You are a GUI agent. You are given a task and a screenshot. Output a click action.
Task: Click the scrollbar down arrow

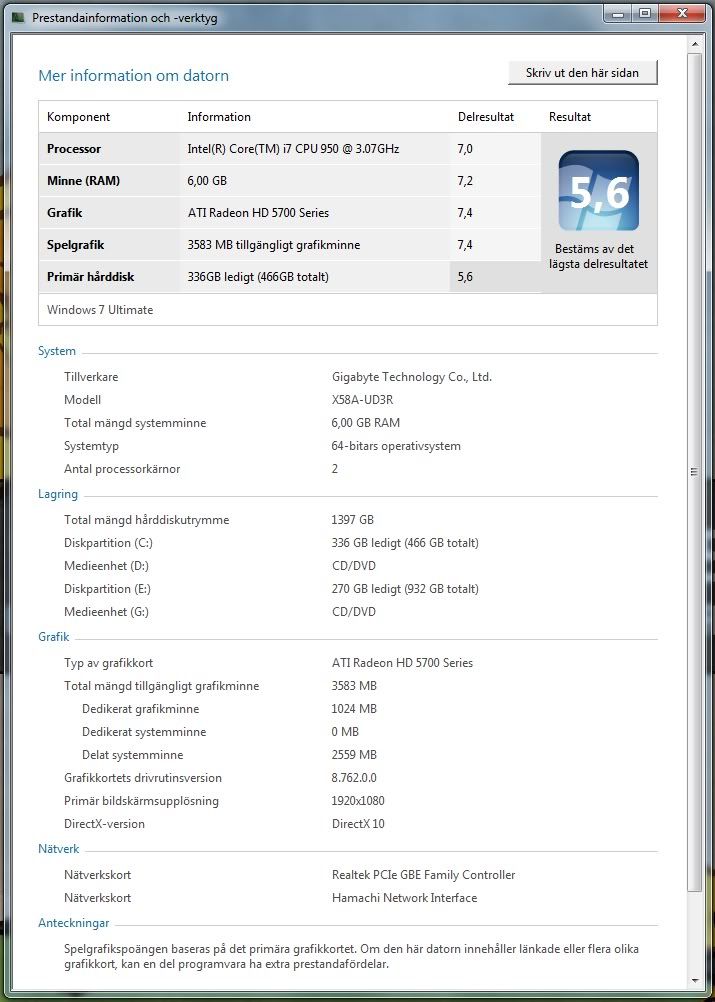(695, 981)
